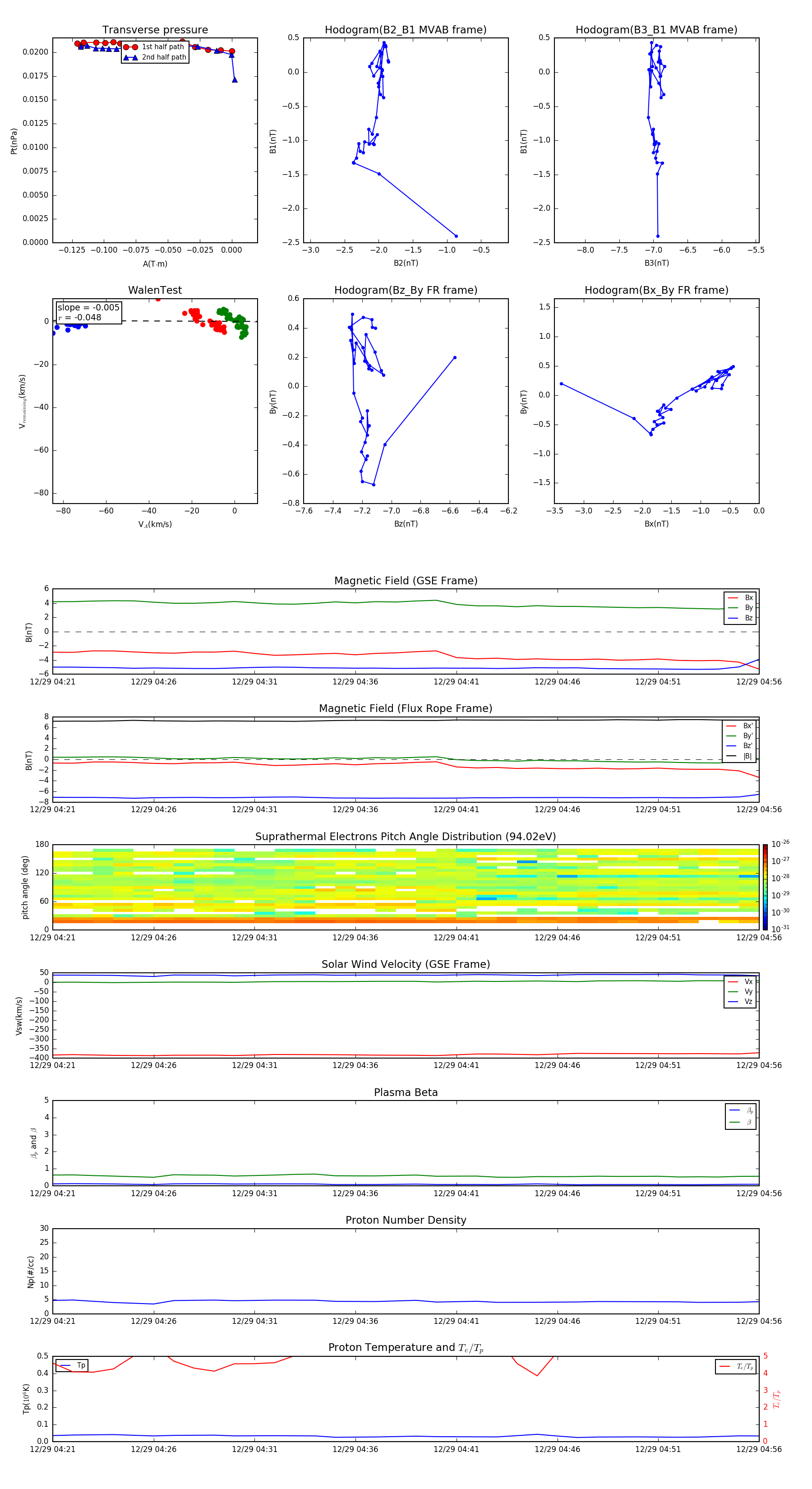Click Vz legend entry in solar wind plot
The image size is (812, 1489).
741,1002
